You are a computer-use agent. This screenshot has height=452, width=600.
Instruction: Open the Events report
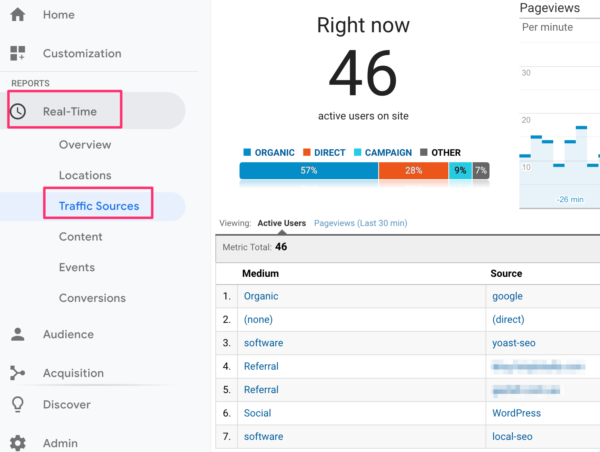77,267
